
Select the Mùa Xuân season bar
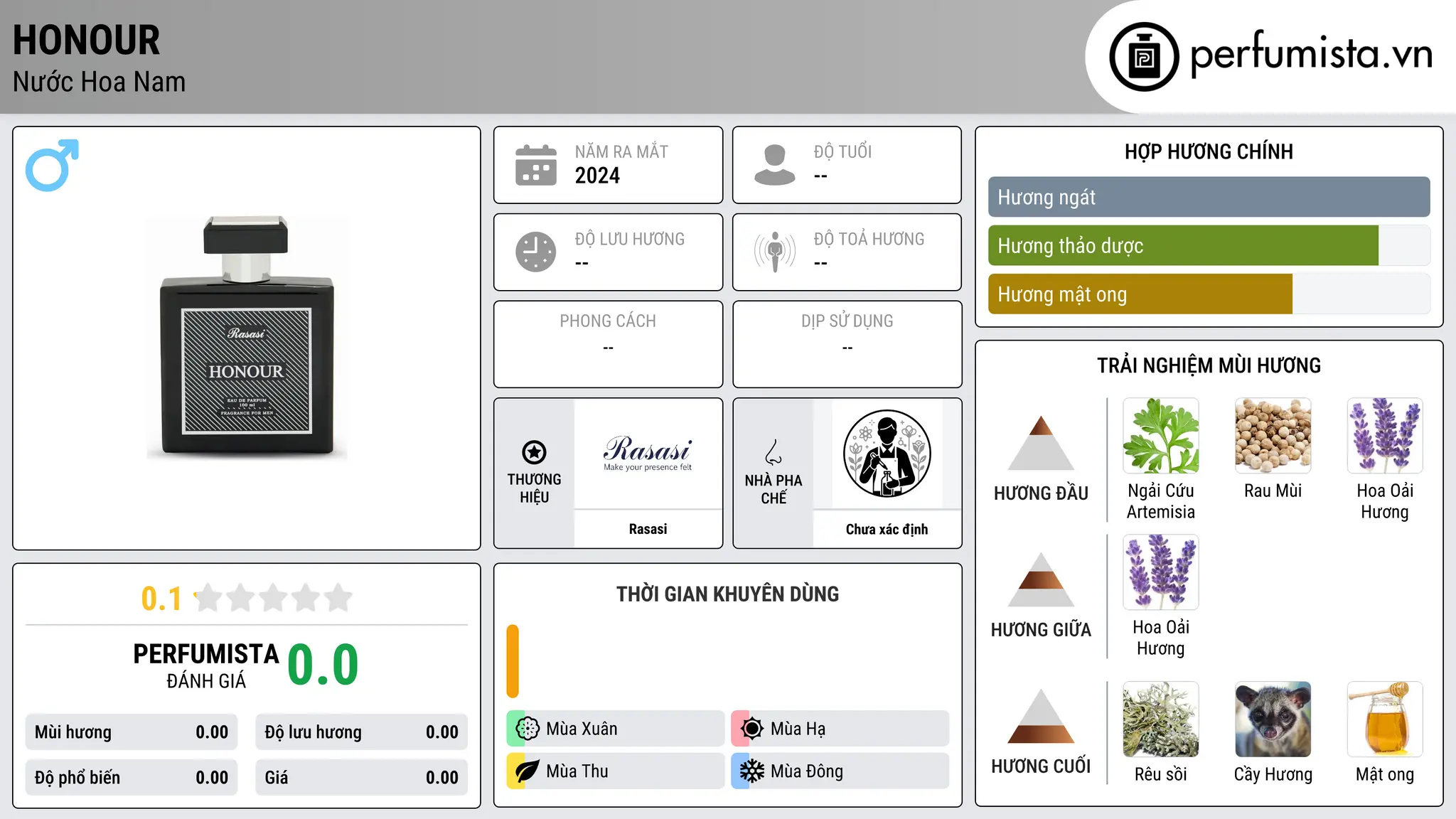point(616,729)
